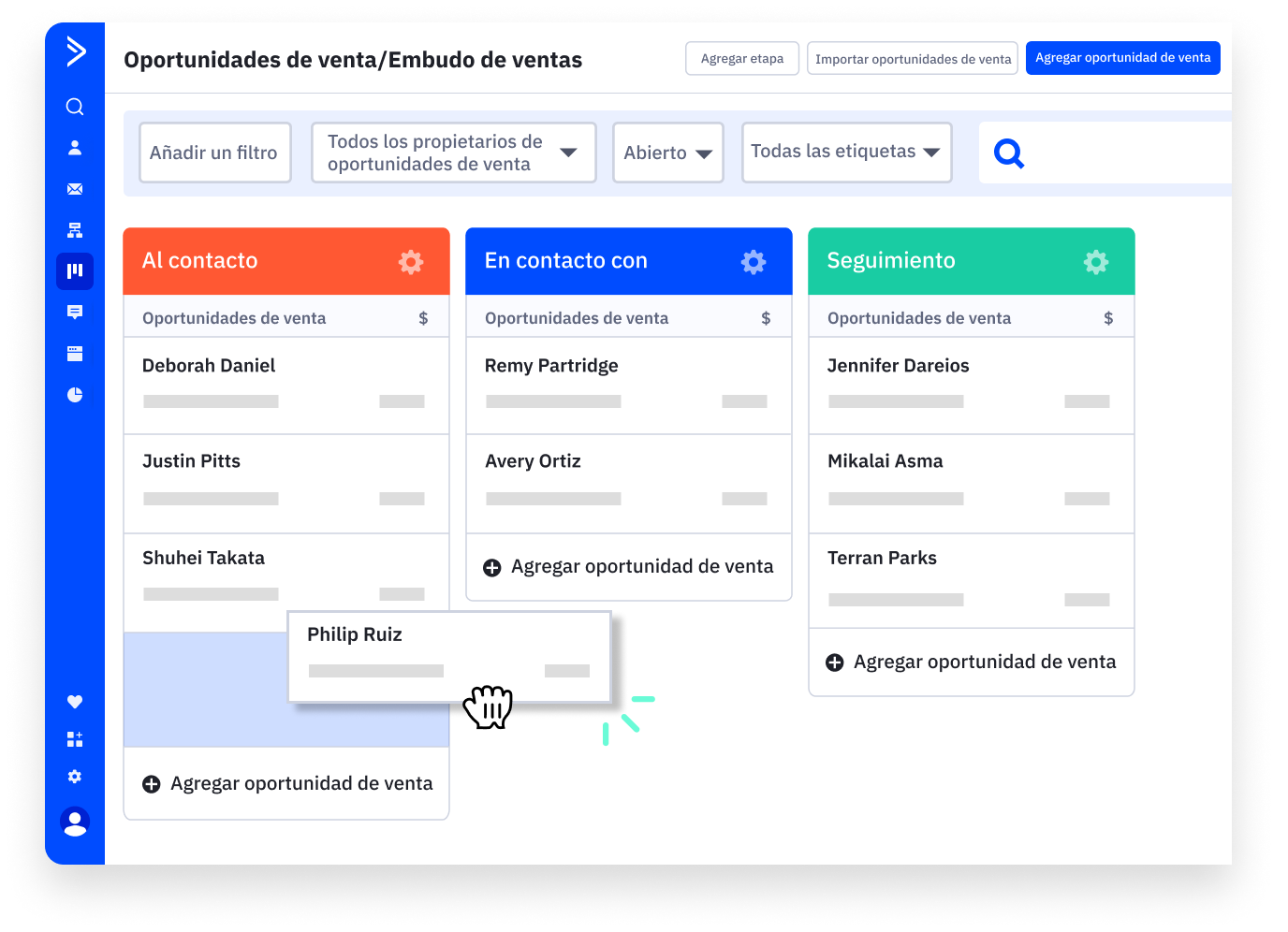Open the Terran Parks deal card
Viewport: 1288px width, 932px height.
point(972,581)
